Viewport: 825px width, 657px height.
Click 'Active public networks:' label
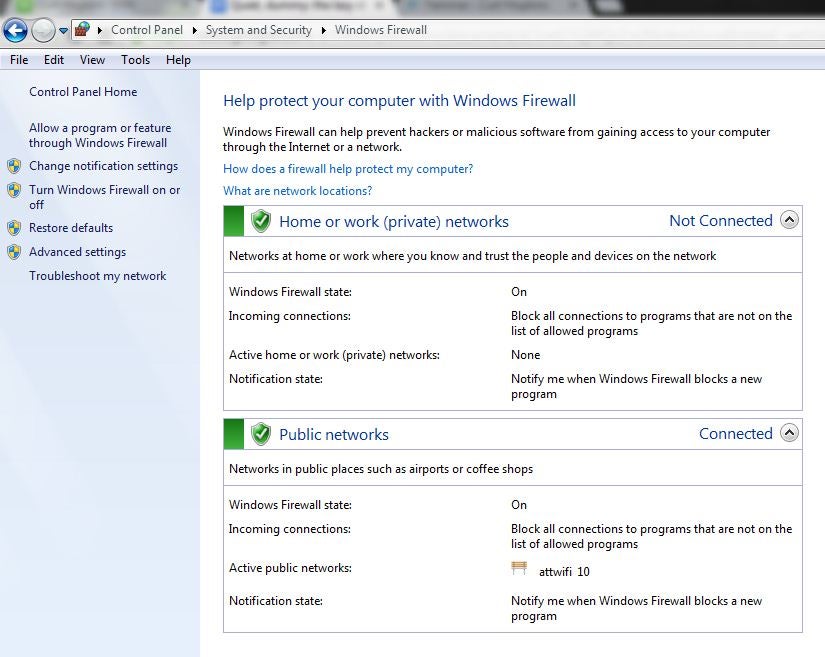290,568
